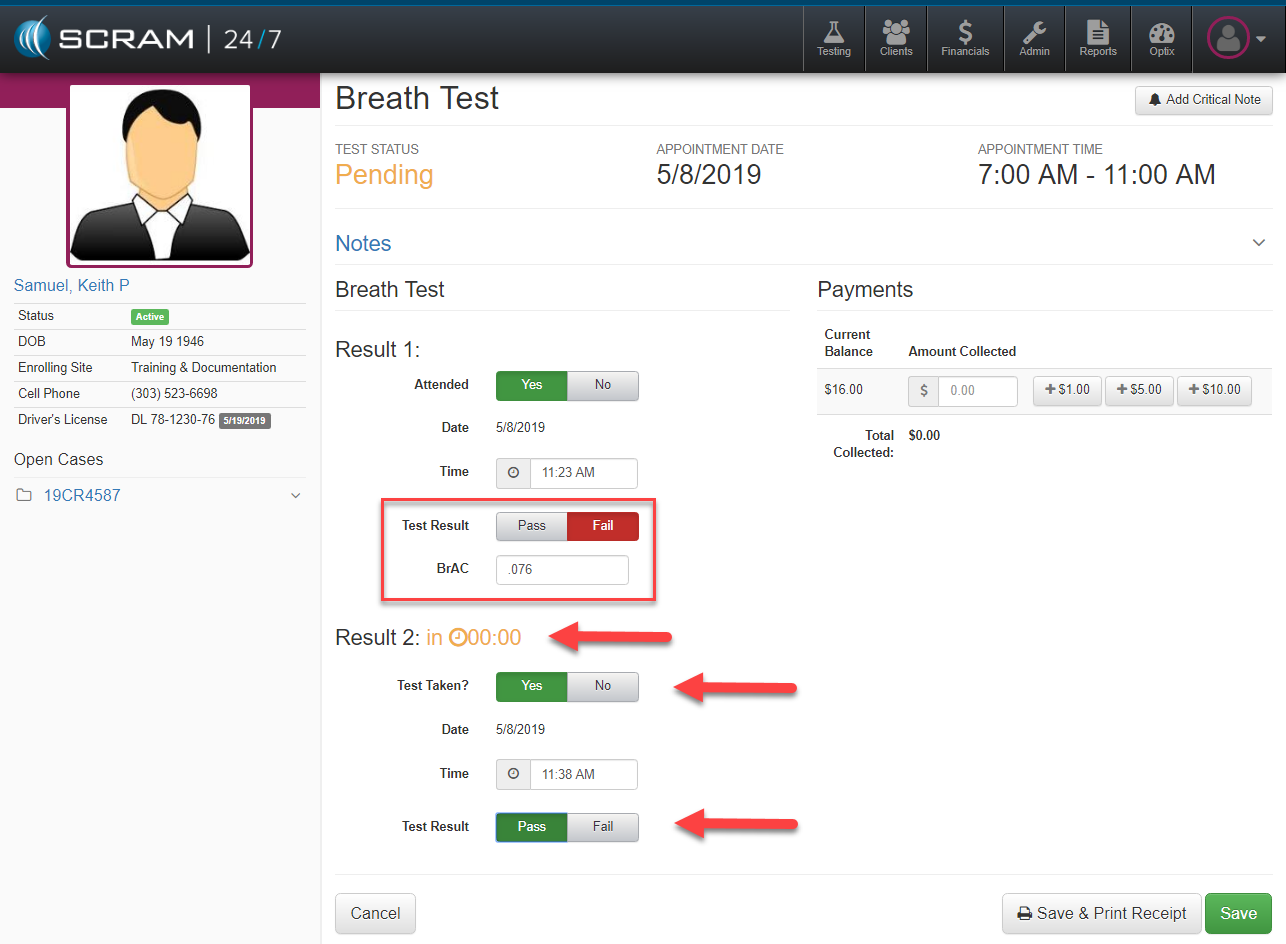The height and width of the screenshot is (944, 1286).
Task: Set Result 2 Test Result to Fail
Action: point(602,827)
